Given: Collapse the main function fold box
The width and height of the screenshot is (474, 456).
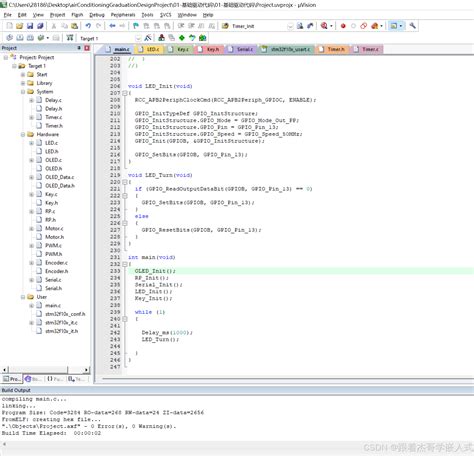Looking at the screenshot, I should click(x=125, y=264).
